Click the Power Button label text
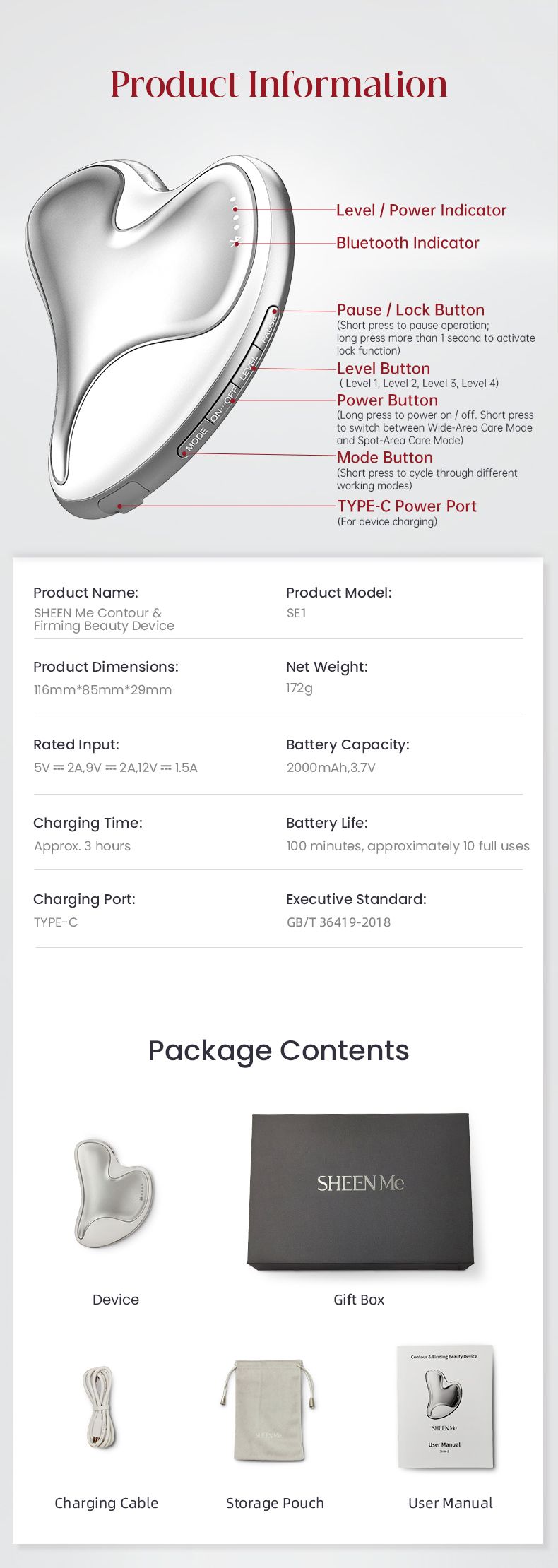This screenshot has height=1568, width=558. coord(387,400)
